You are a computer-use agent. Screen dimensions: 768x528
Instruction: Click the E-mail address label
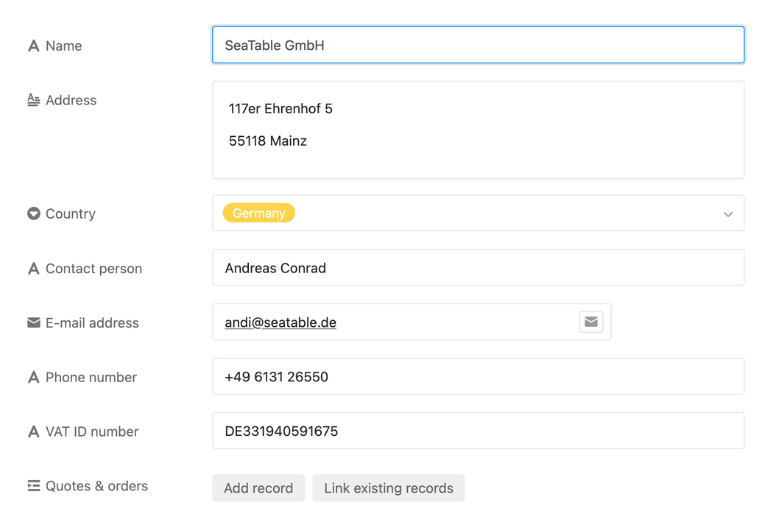coord(92,323)
